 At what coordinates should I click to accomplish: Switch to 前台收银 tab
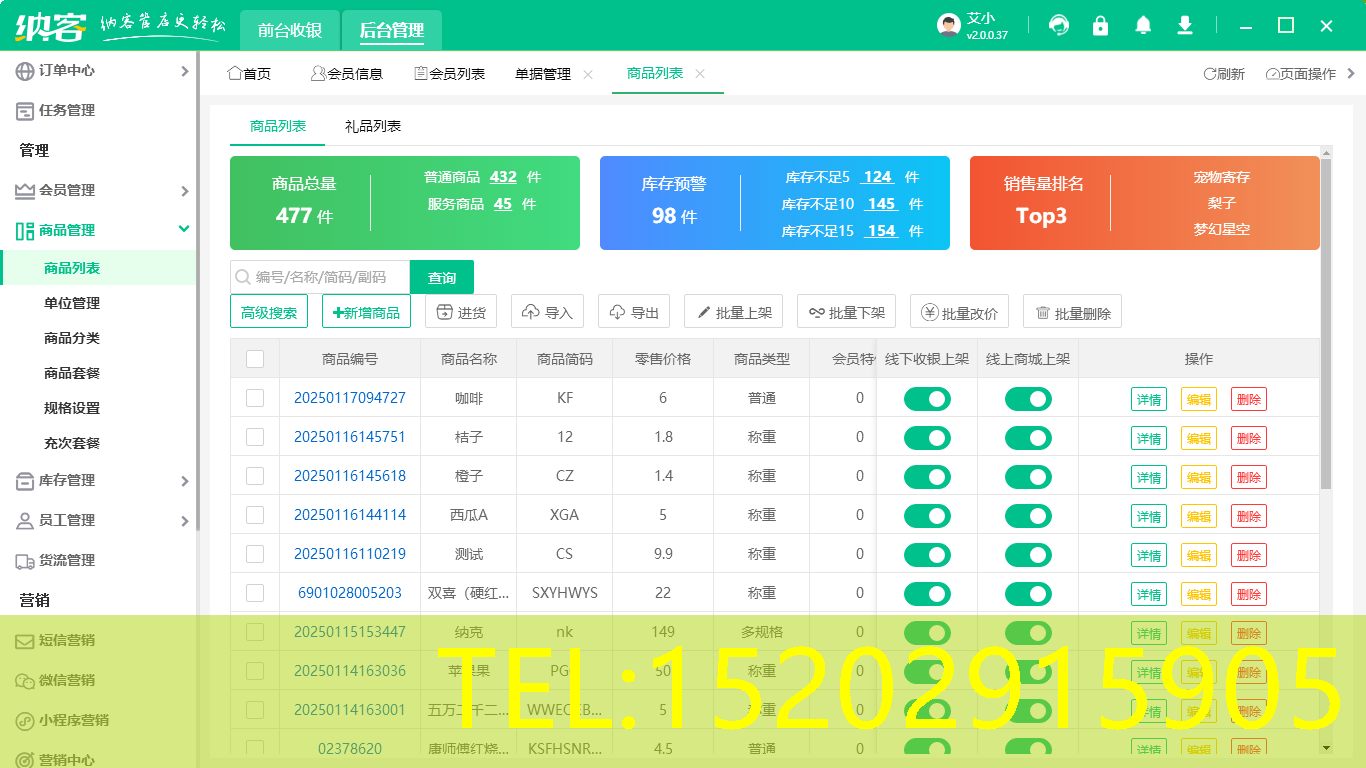coord(290,30)
